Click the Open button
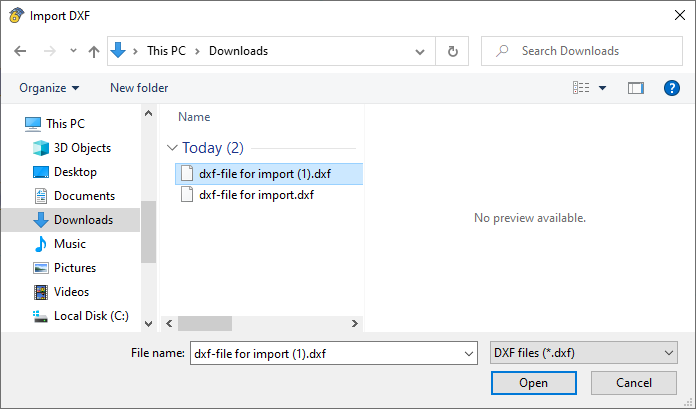Screen dimensions: 696x409 click(533, 383)
